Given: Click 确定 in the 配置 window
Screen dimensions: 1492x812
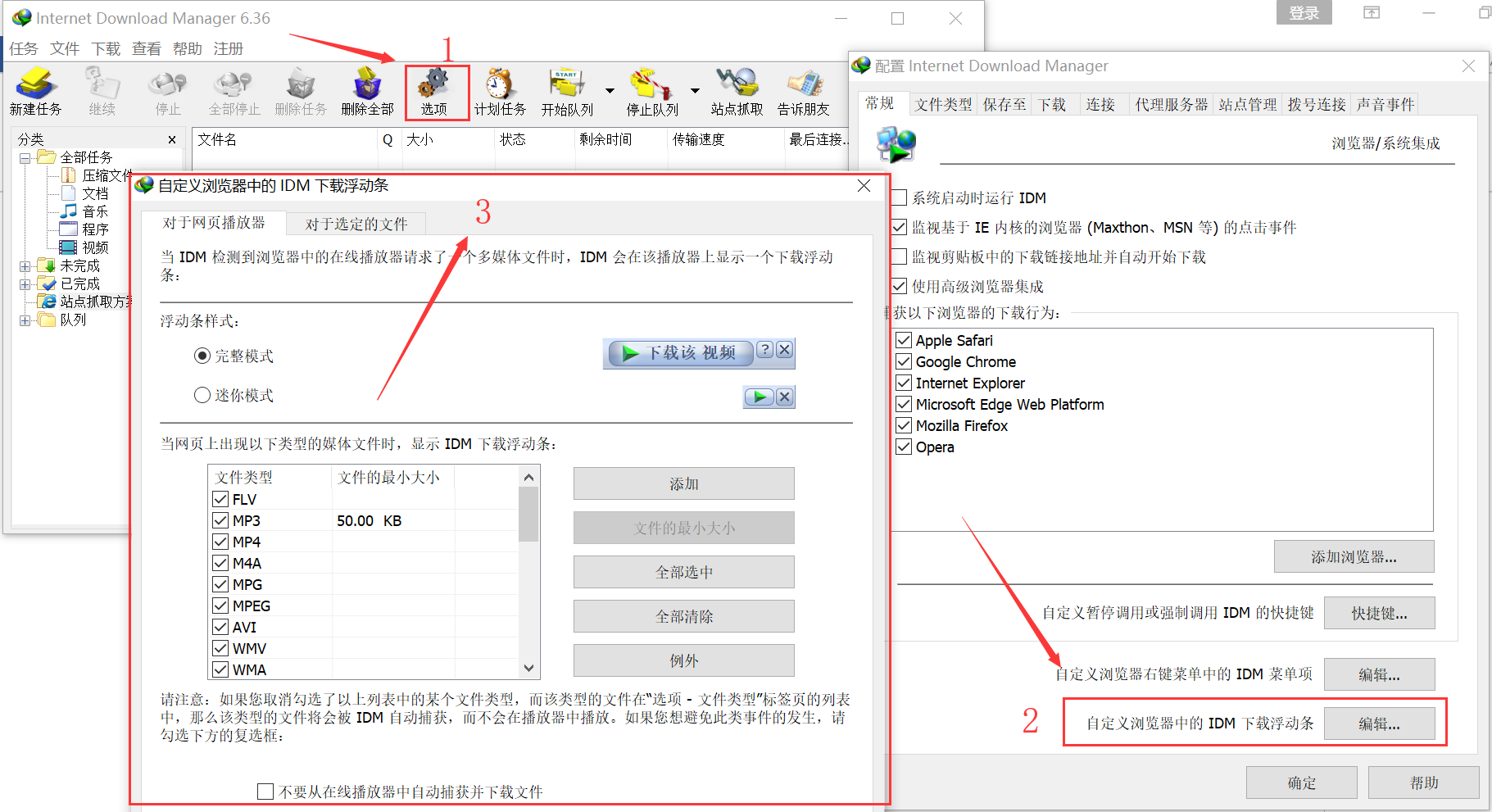Looking at the screenshot, I should point(1302,783).
